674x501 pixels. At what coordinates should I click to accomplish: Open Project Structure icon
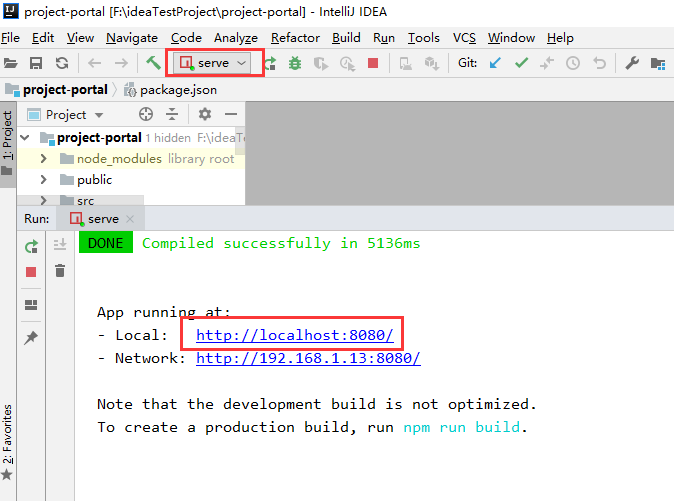pyautogui.click(x=658, y=64)
